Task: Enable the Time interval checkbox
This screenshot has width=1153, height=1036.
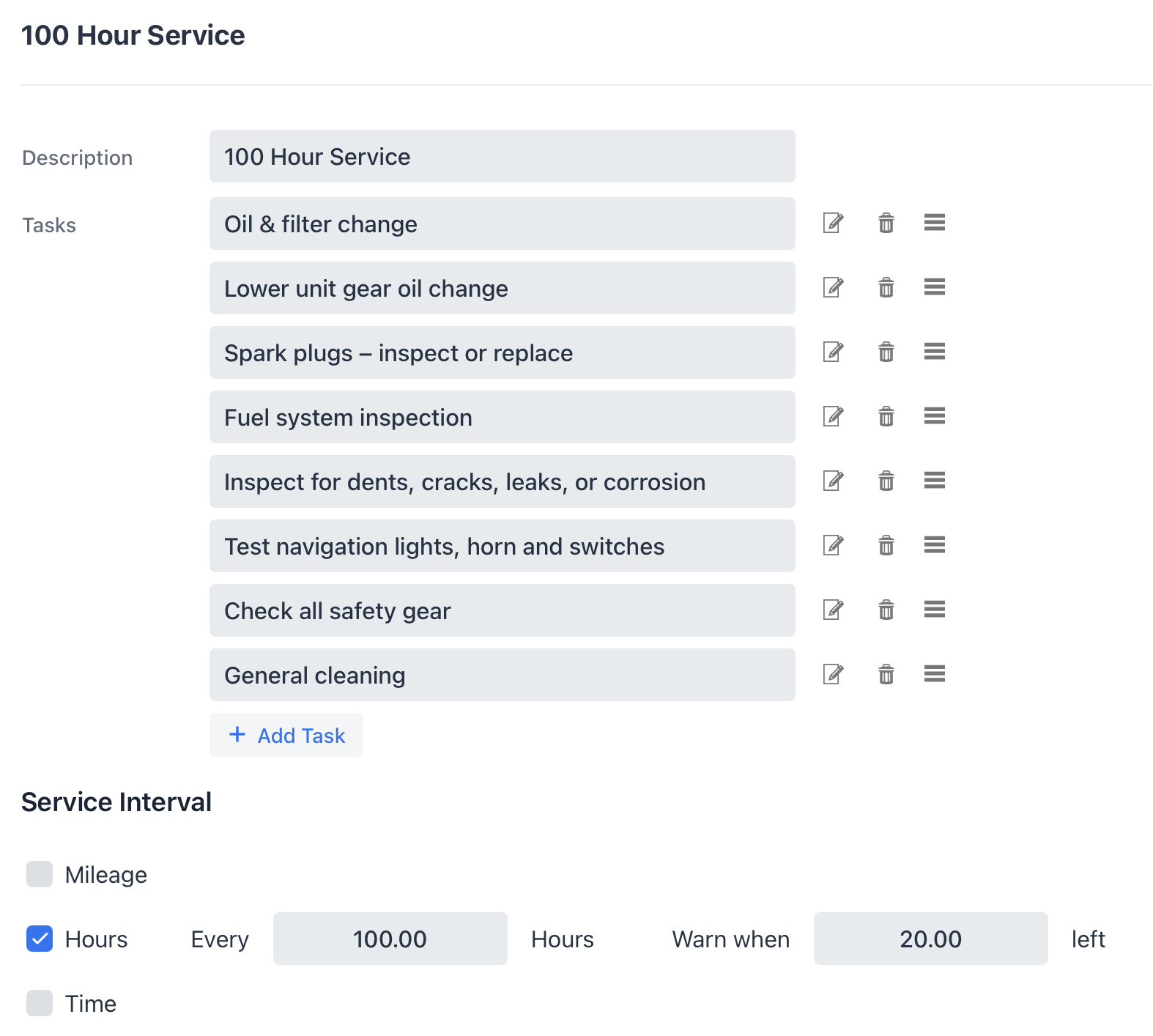Action: pyautogui.click(x=40, y=1003)
